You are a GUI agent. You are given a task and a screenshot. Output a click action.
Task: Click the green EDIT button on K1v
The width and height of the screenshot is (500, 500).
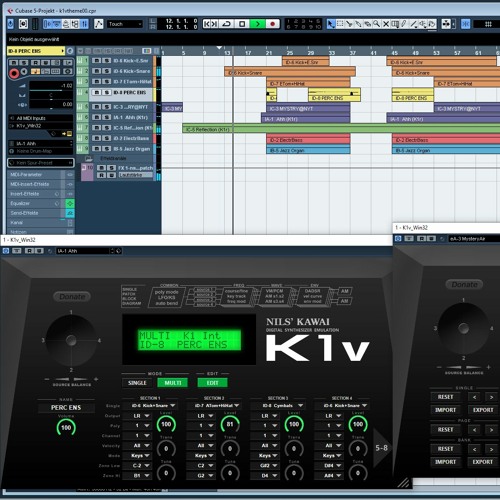(x=213, y=383)
